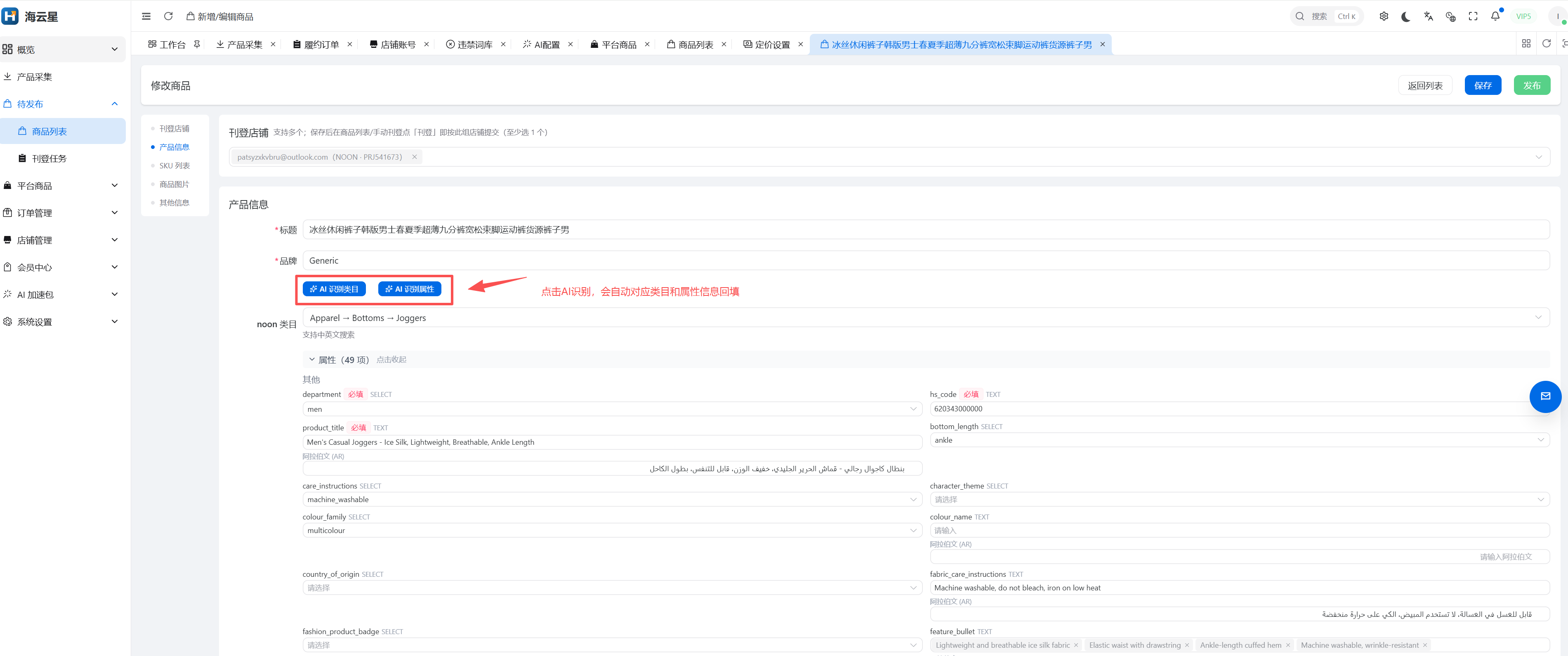Open 产品采集 in the sidebar
Screen dimensions: 1568x656
click(63, 77)
